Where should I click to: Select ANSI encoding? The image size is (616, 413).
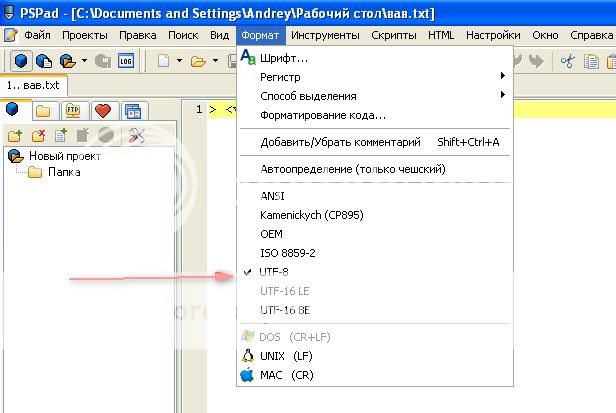375,196
